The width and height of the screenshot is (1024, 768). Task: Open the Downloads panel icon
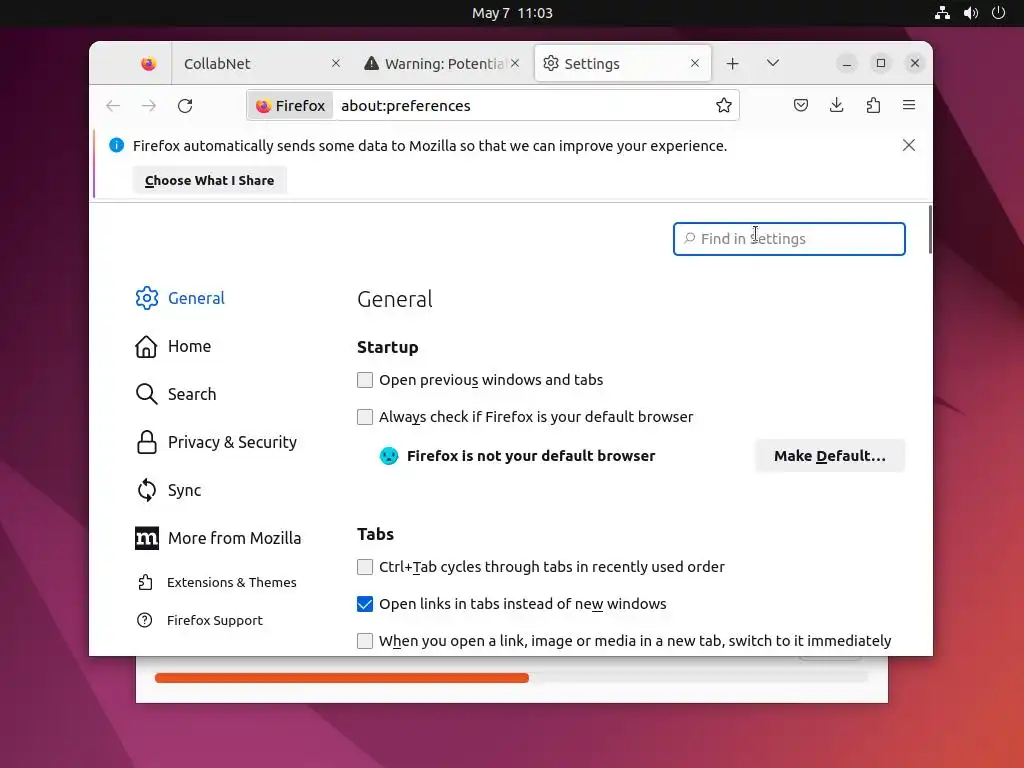tap(837, 105)
